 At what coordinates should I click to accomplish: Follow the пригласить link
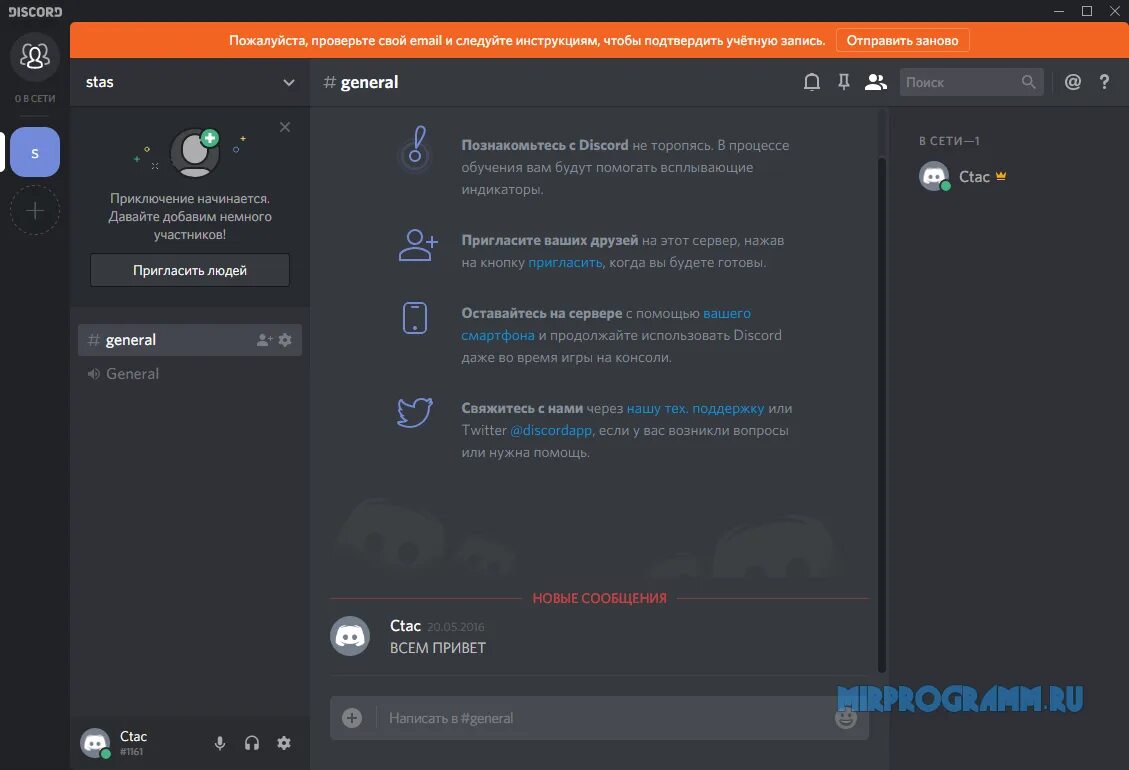[565, 262]
